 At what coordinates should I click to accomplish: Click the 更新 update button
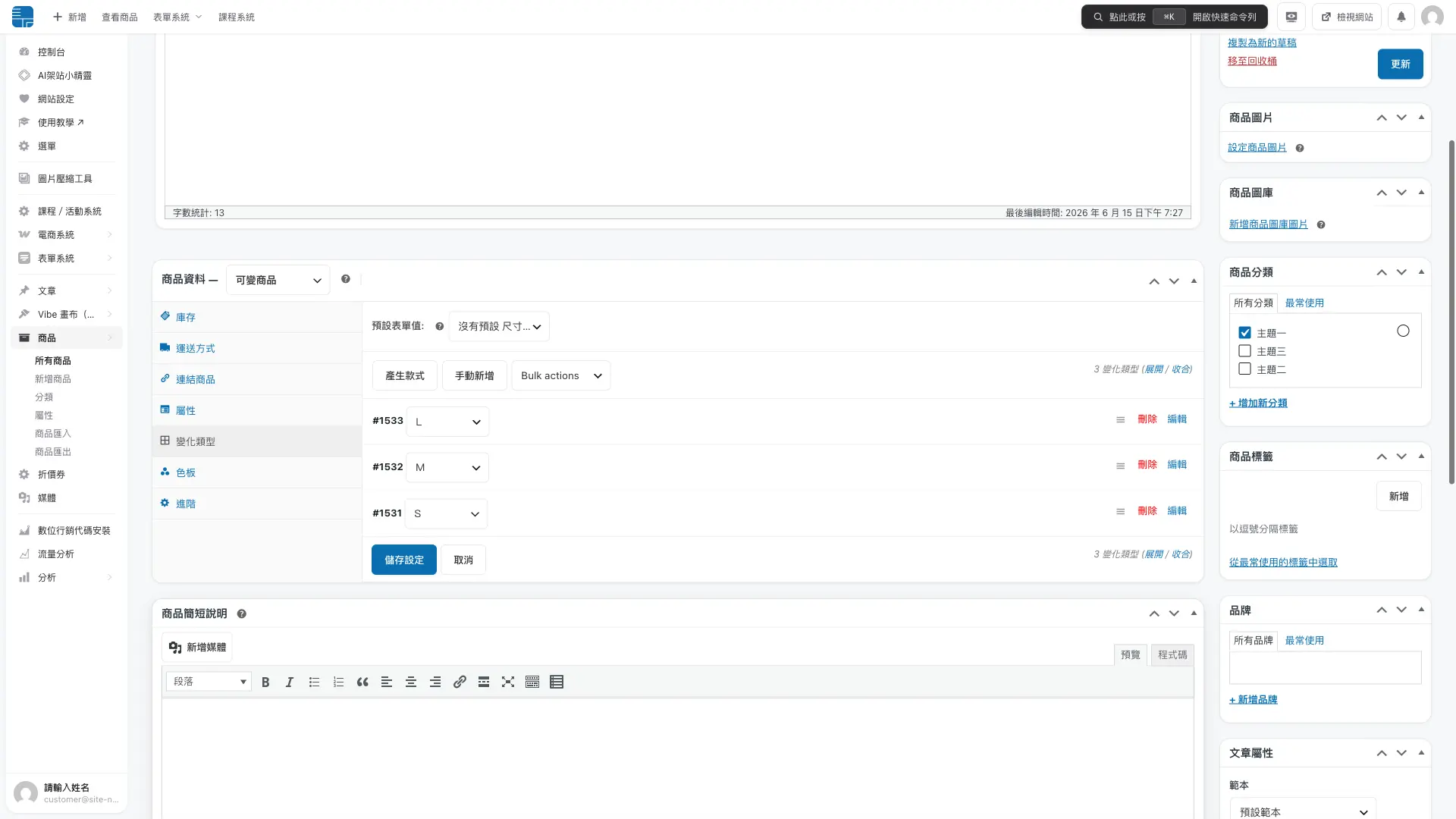click(1400, 64)
